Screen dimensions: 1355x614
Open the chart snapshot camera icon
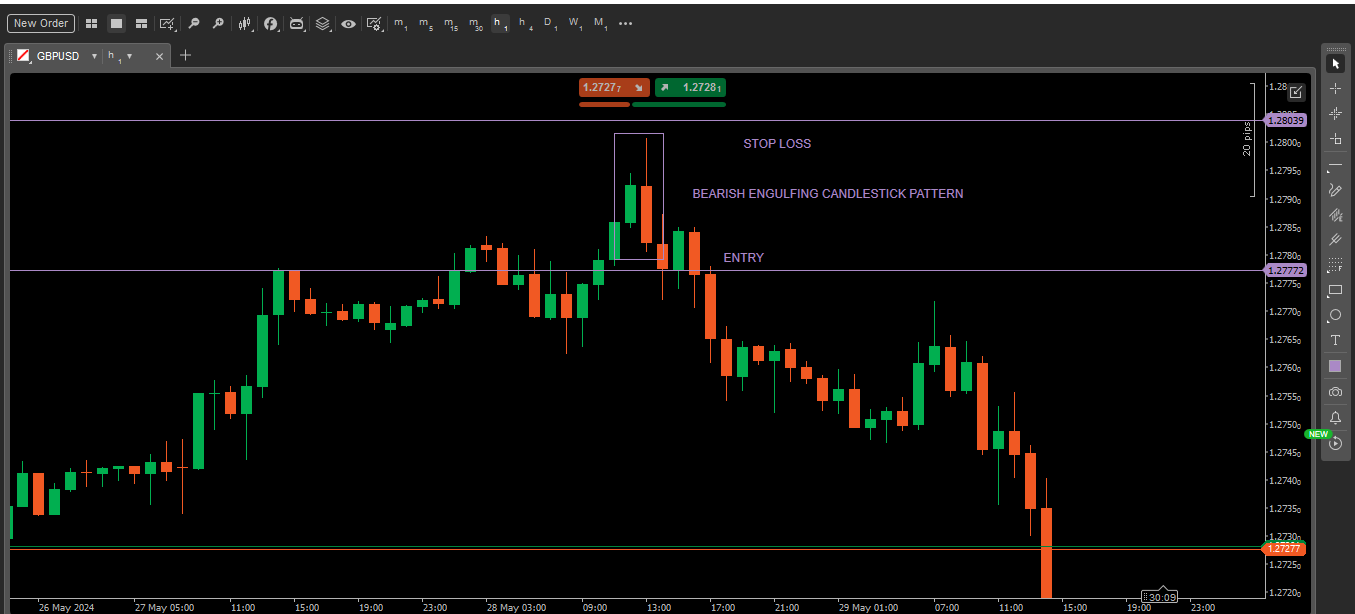[1335, 391]
